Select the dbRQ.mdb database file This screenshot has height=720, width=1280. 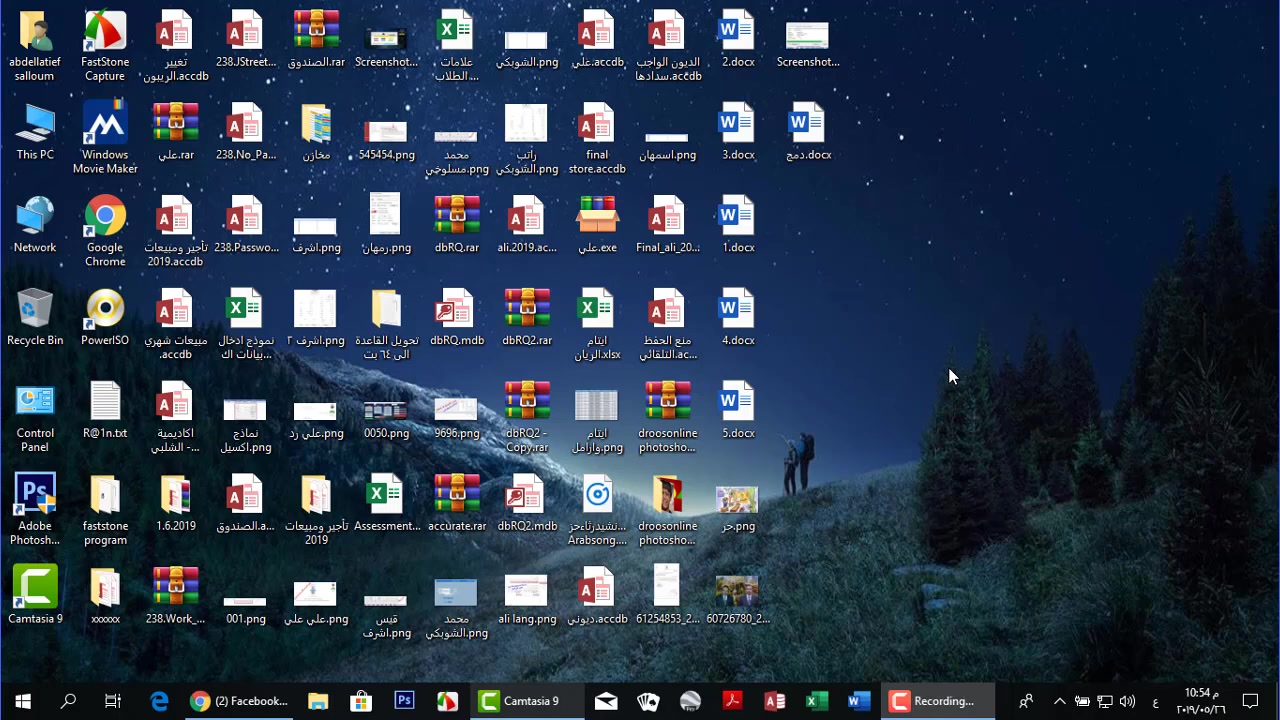pyautogui.click(x=457, y=318)
